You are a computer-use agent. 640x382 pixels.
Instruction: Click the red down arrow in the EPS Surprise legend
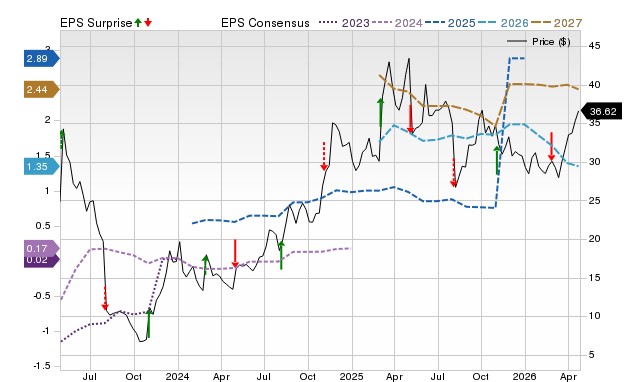click(x=148, y=23)
